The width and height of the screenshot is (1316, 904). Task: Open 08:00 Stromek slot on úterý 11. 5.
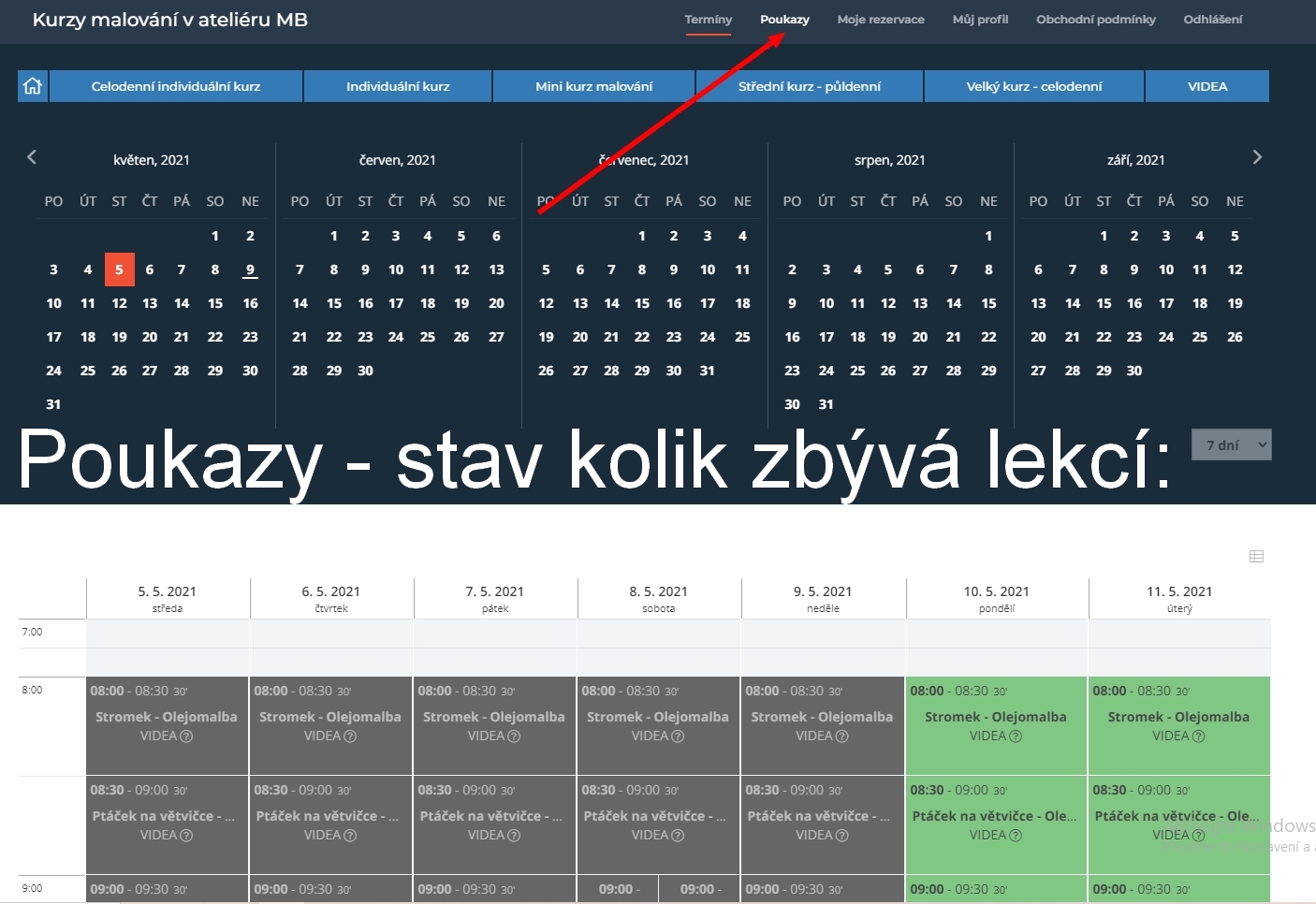pos(1179,725)
